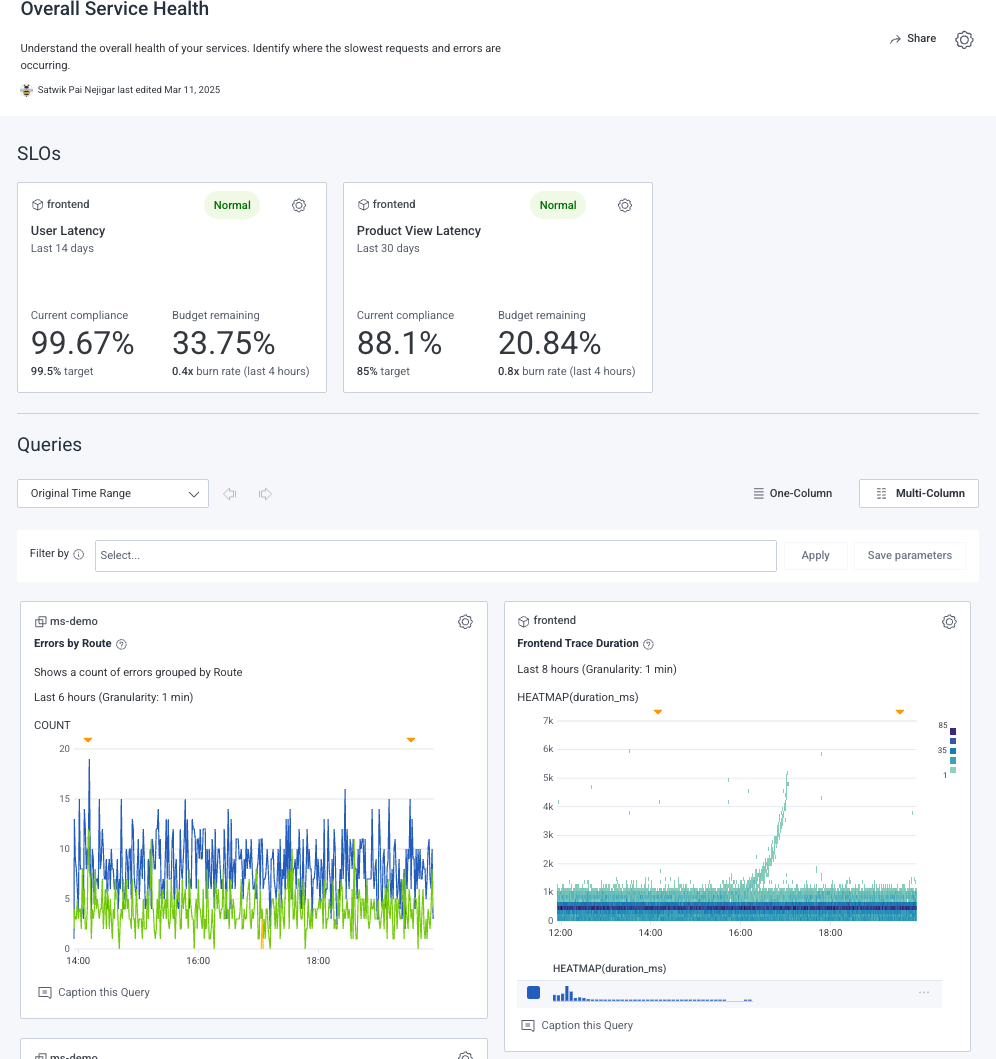Viewport: 996px width, 1059px height.
Task: Toggle the blue heatmap series square
Action: (x=534, y=993)
